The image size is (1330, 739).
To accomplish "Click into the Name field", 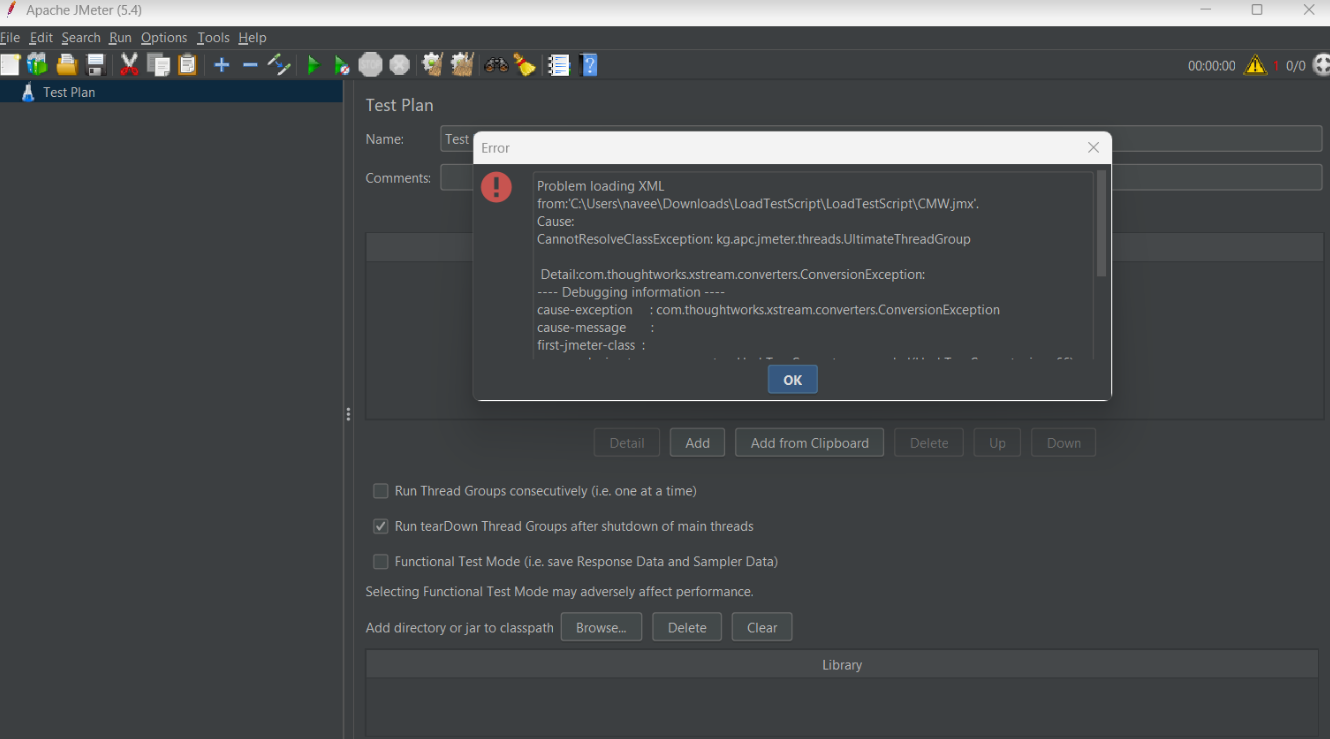I will (881, 139).
